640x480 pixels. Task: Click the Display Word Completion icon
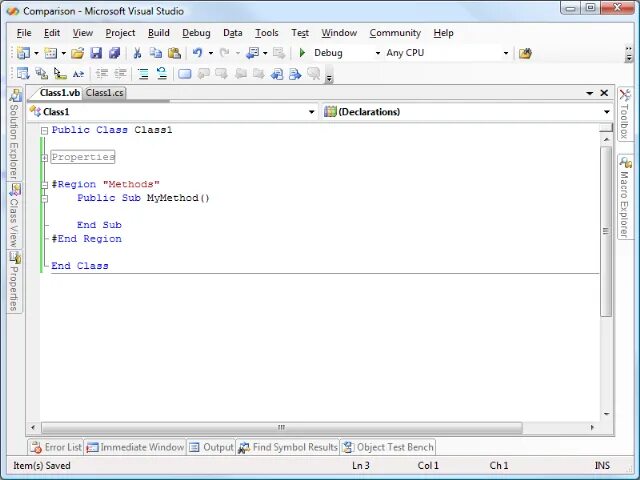[78, 74]
